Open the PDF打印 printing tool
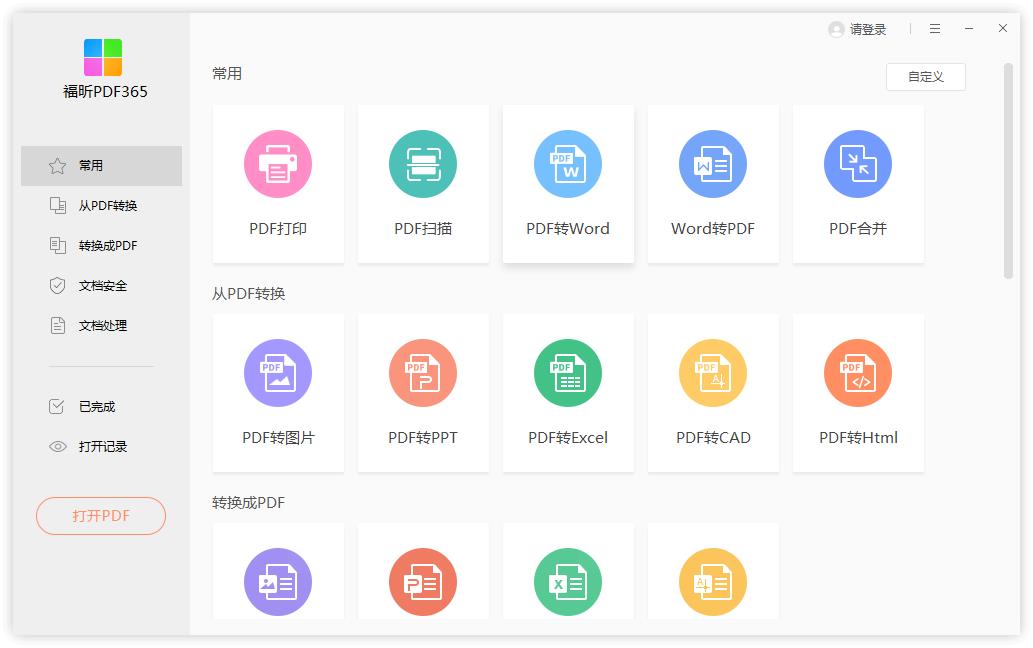This screenshot has height=648, width=1033. [278, 184]
